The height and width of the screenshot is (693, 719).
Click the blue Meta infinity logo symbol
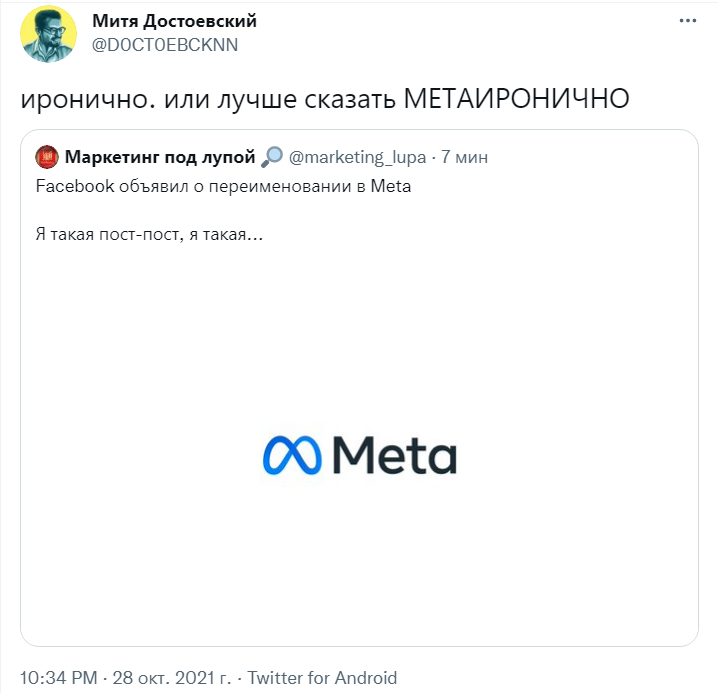[x=288, y=455]
